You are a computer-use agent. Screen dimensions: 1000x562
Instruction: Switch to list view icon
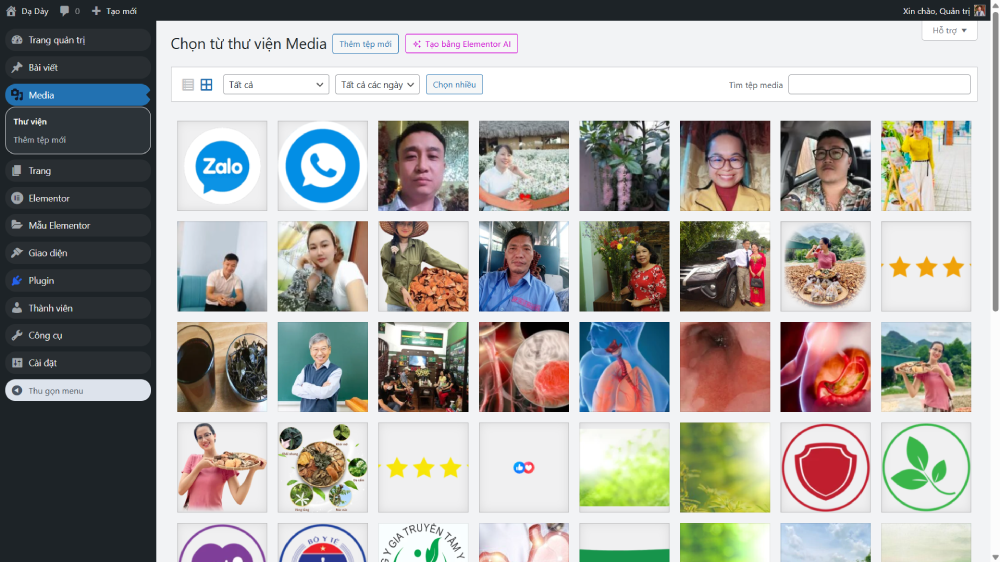pyautogui.click(x=188, y=85)
